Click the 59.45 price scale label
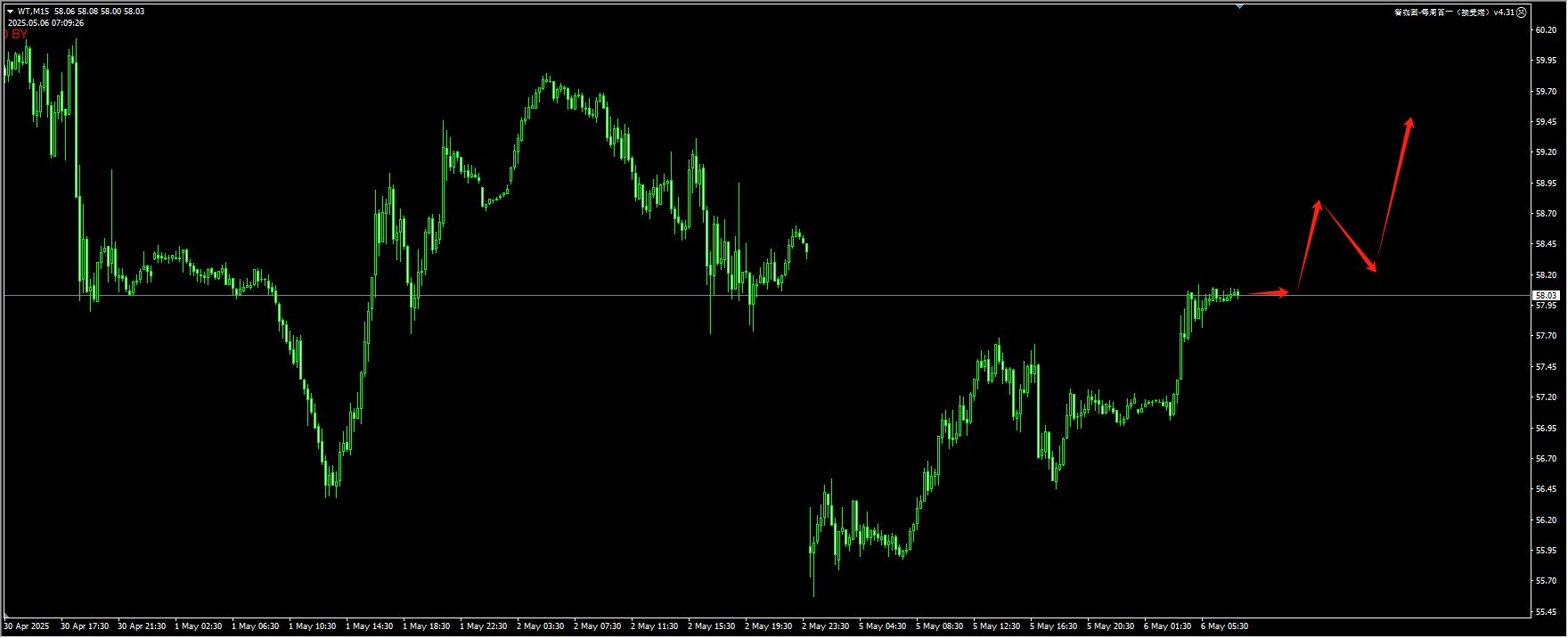1568x638 pixels. pyautogui.click(x=1546, y=122)
